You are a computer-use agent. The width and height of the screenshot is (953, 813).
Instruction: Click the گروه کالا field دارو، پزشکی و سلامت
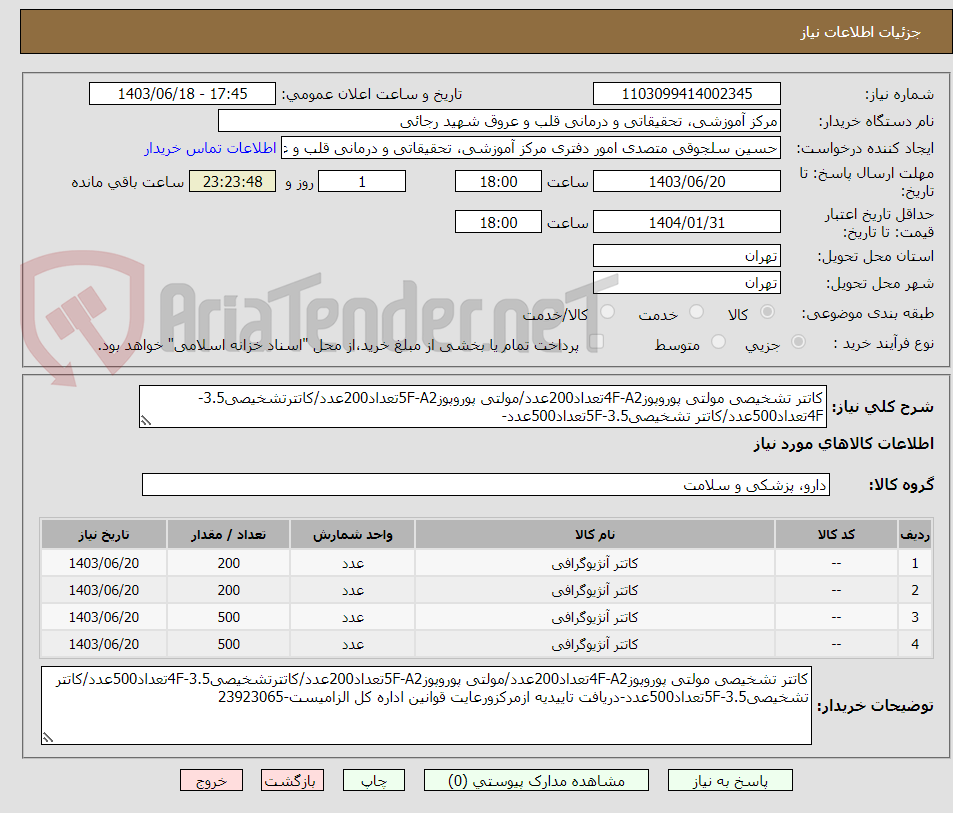point(486,485)
